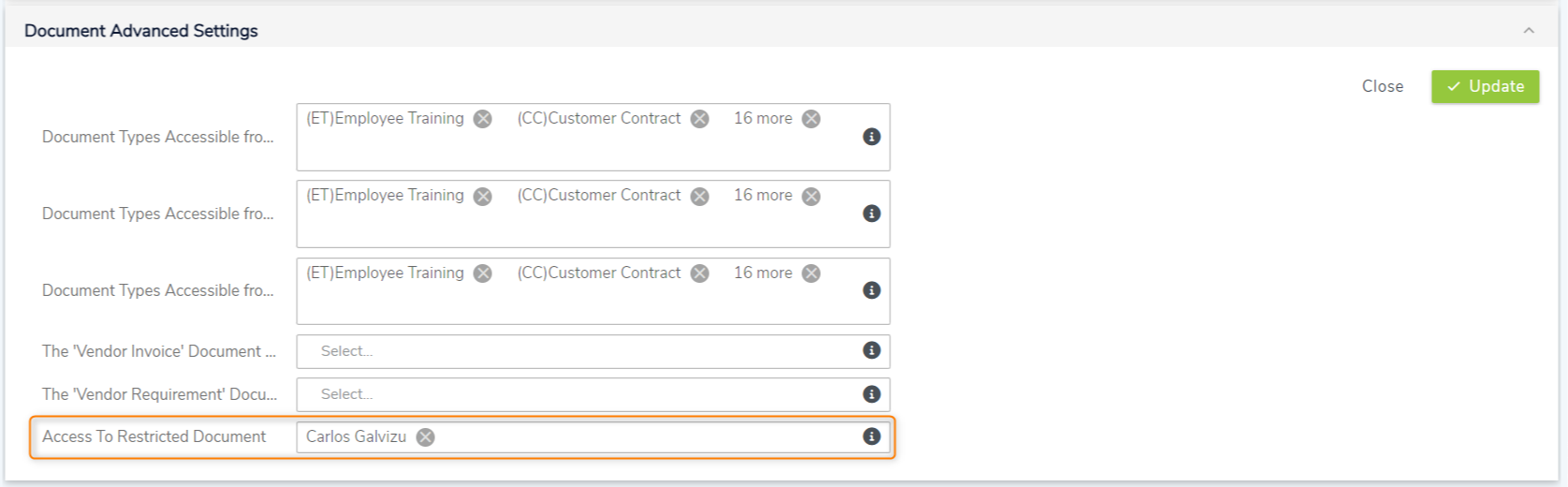Remove '16 more' chip in first row
Viewport: 1568px width, 487px height.
[812, 119]
